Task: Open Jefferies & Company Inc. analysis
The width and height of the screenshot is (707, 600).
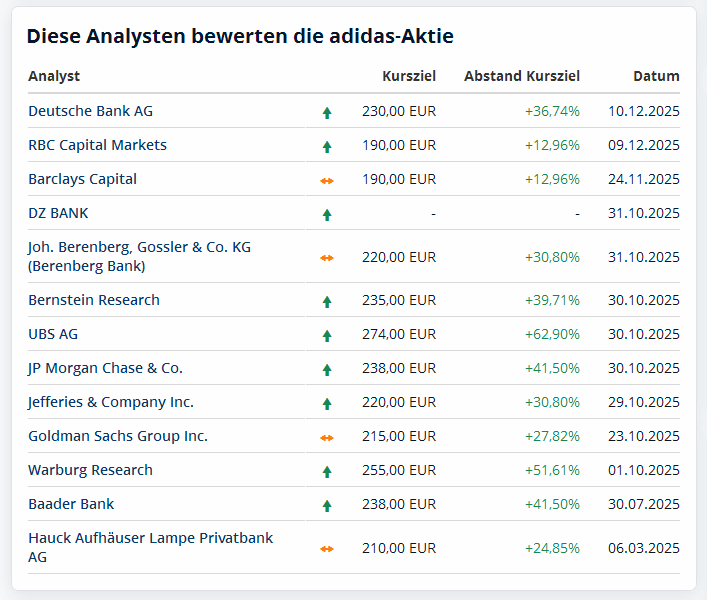Action: (111, 402)
